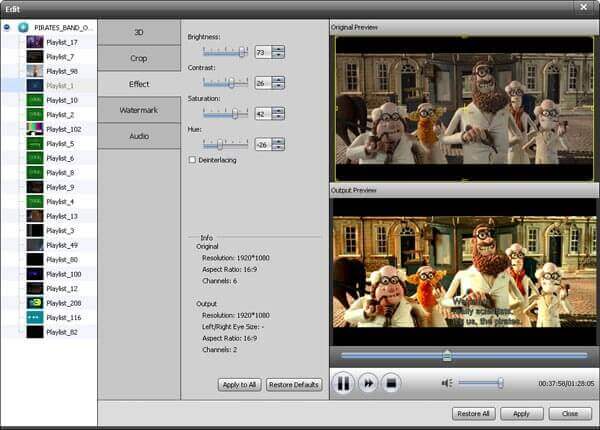Screen dimensions: 600x430
Task: Click the volume slider handle
Action: tap(500, 383)
